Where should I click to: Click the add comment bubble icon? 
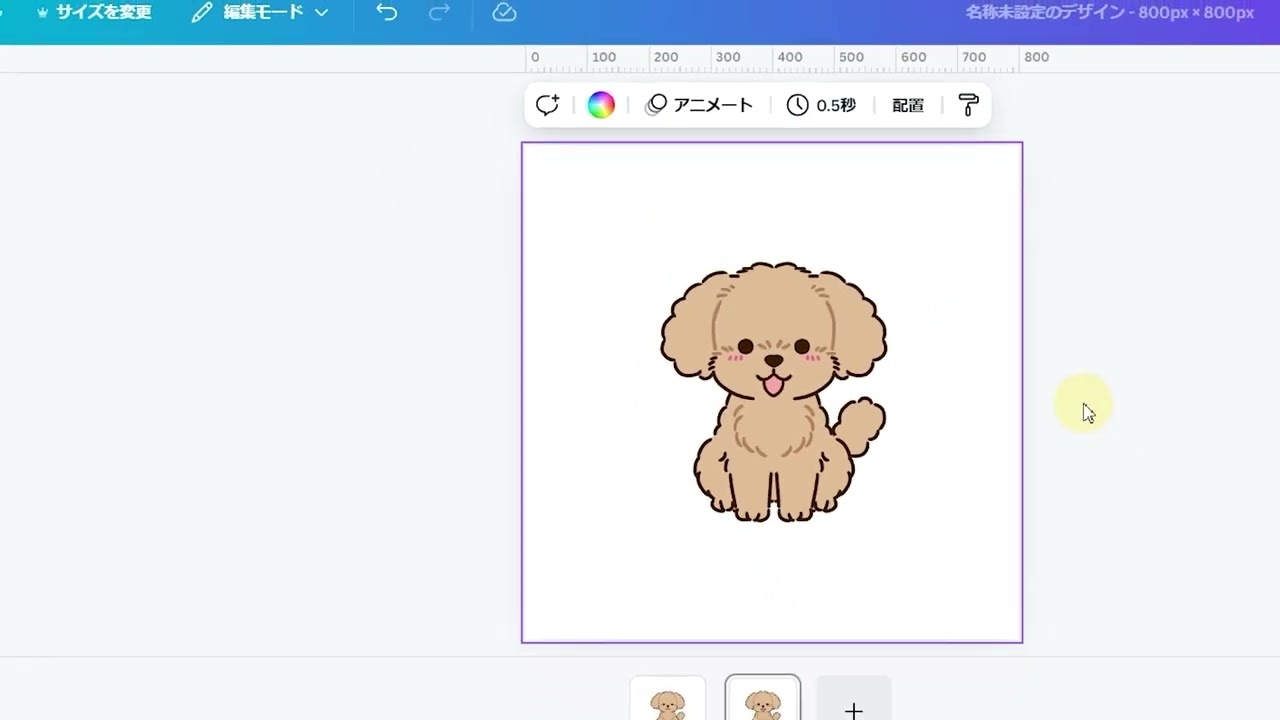pyautogui.click(x=547, y=105)
